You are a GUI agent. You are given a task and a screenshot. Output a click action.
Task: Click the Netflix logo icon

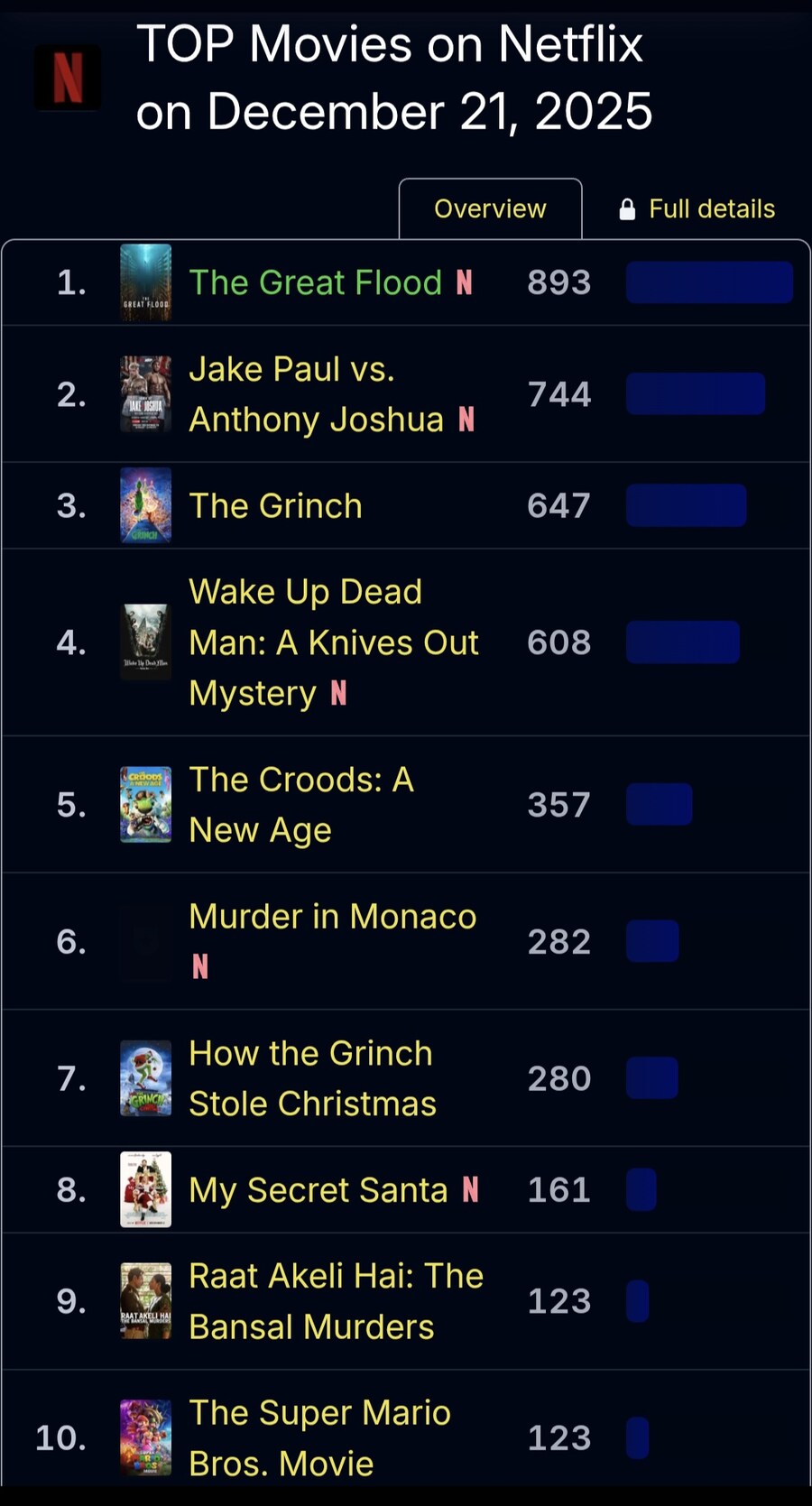click(x=68, y=78)
